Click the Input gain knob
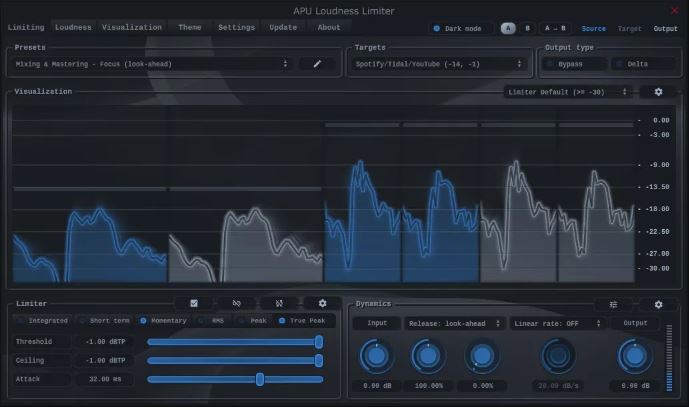This screenshot has width=689, height=407. [377, 356]
